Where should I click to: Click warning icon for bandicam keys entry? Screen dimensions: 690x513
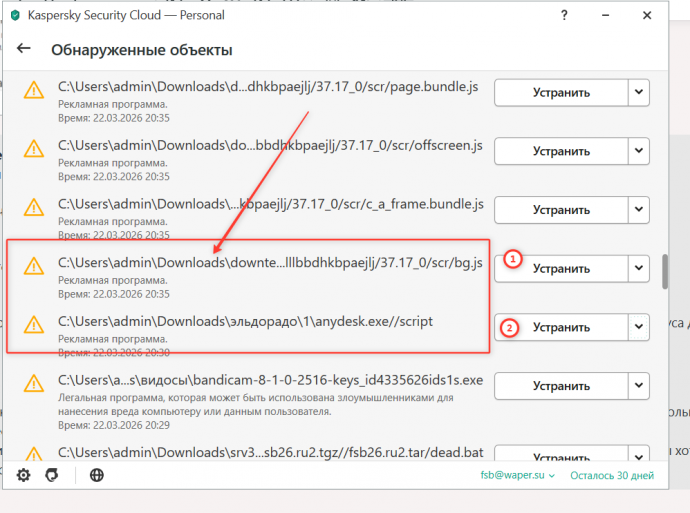[34, 383]
